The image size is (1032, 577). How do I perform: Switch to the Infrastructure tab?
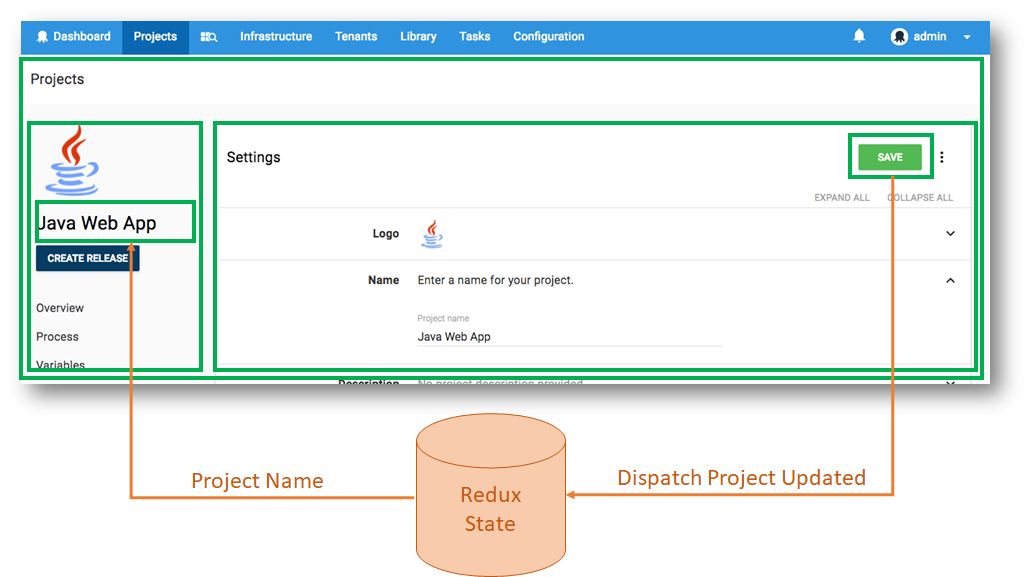(x=276, y=36)
